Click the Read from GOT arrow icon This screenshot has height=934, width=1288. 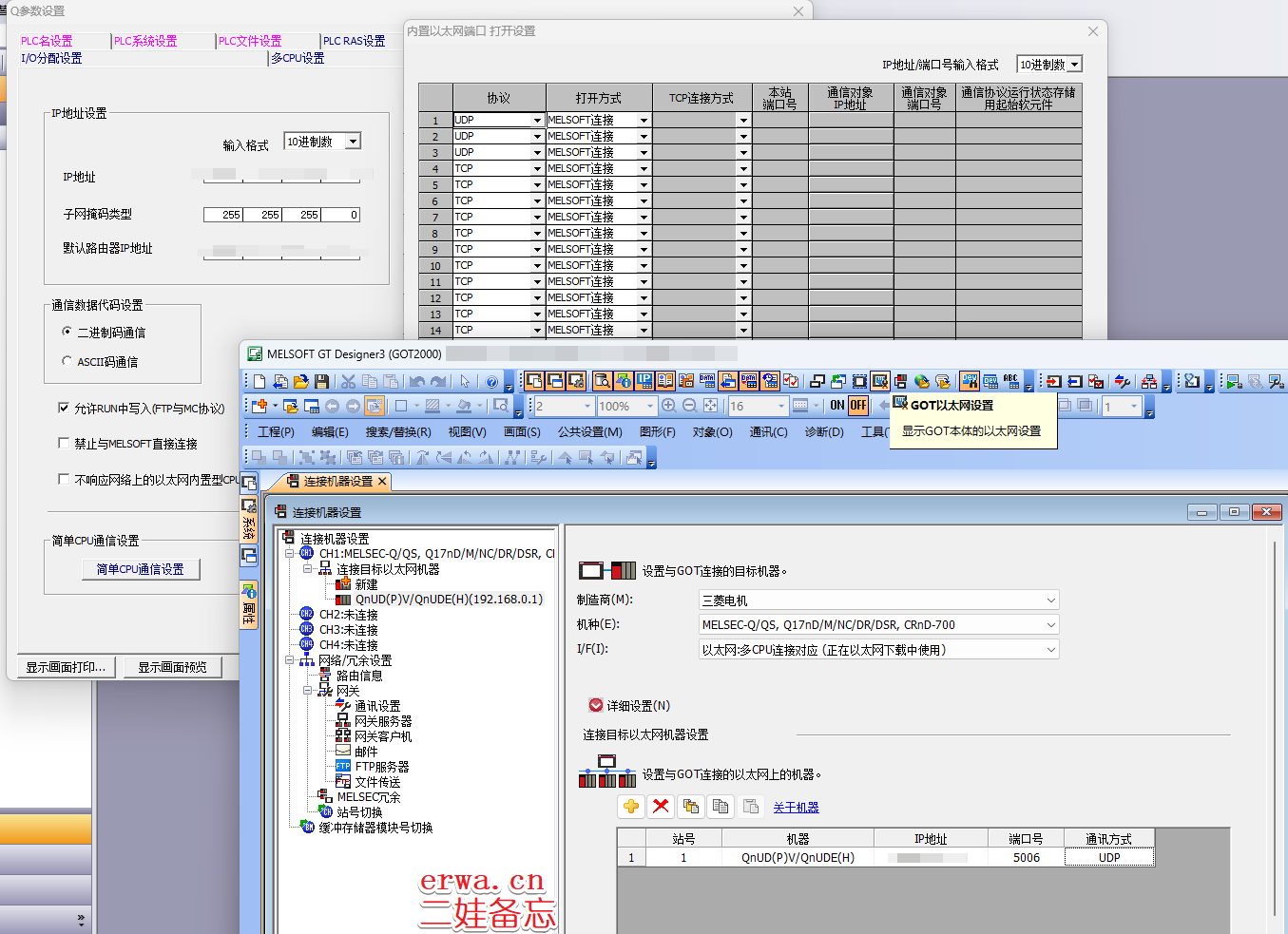point(1075,381)
